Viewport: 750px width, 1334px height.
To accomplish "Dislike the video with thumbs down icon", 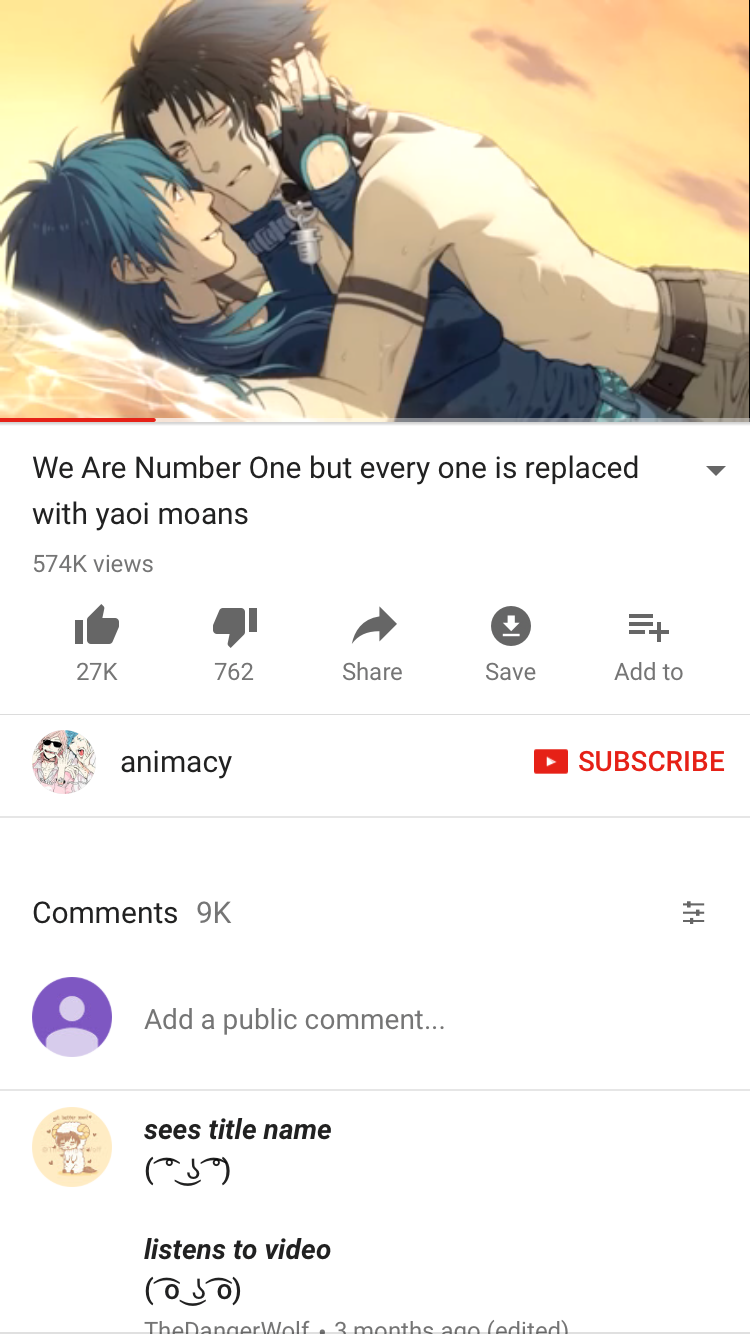I will [x=234, y=627].
